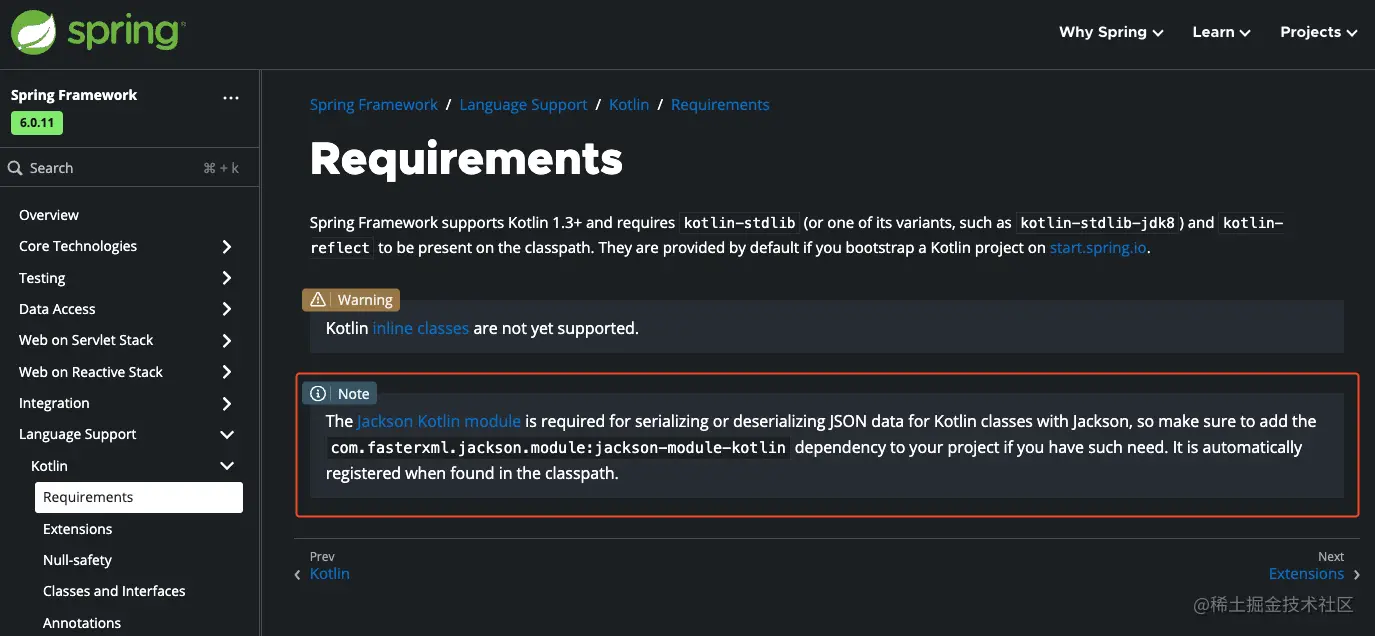Open the Jackson Kotlin module link

coord(438,421)
